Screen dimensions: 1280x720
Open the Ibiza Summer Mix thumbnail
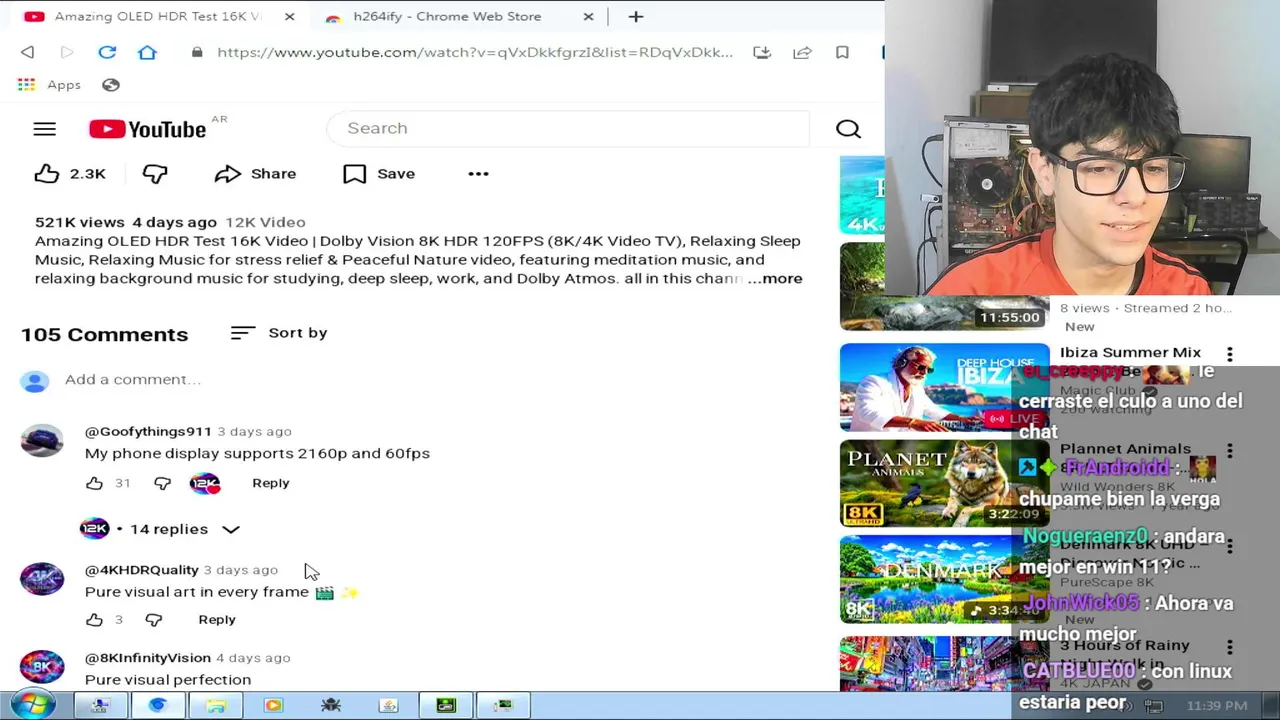pyautogui.click(x=944, y=387)
